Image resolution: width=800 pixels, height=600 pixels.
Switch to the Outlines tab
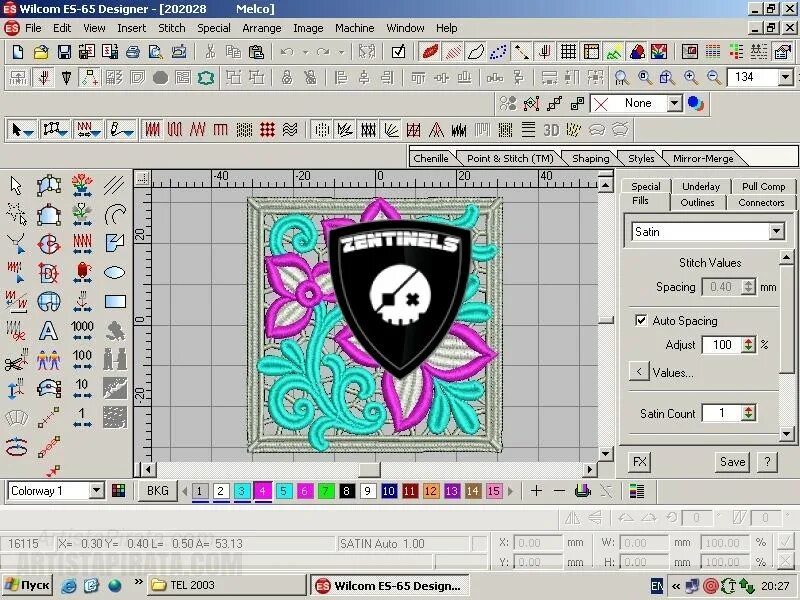(697, 203)
